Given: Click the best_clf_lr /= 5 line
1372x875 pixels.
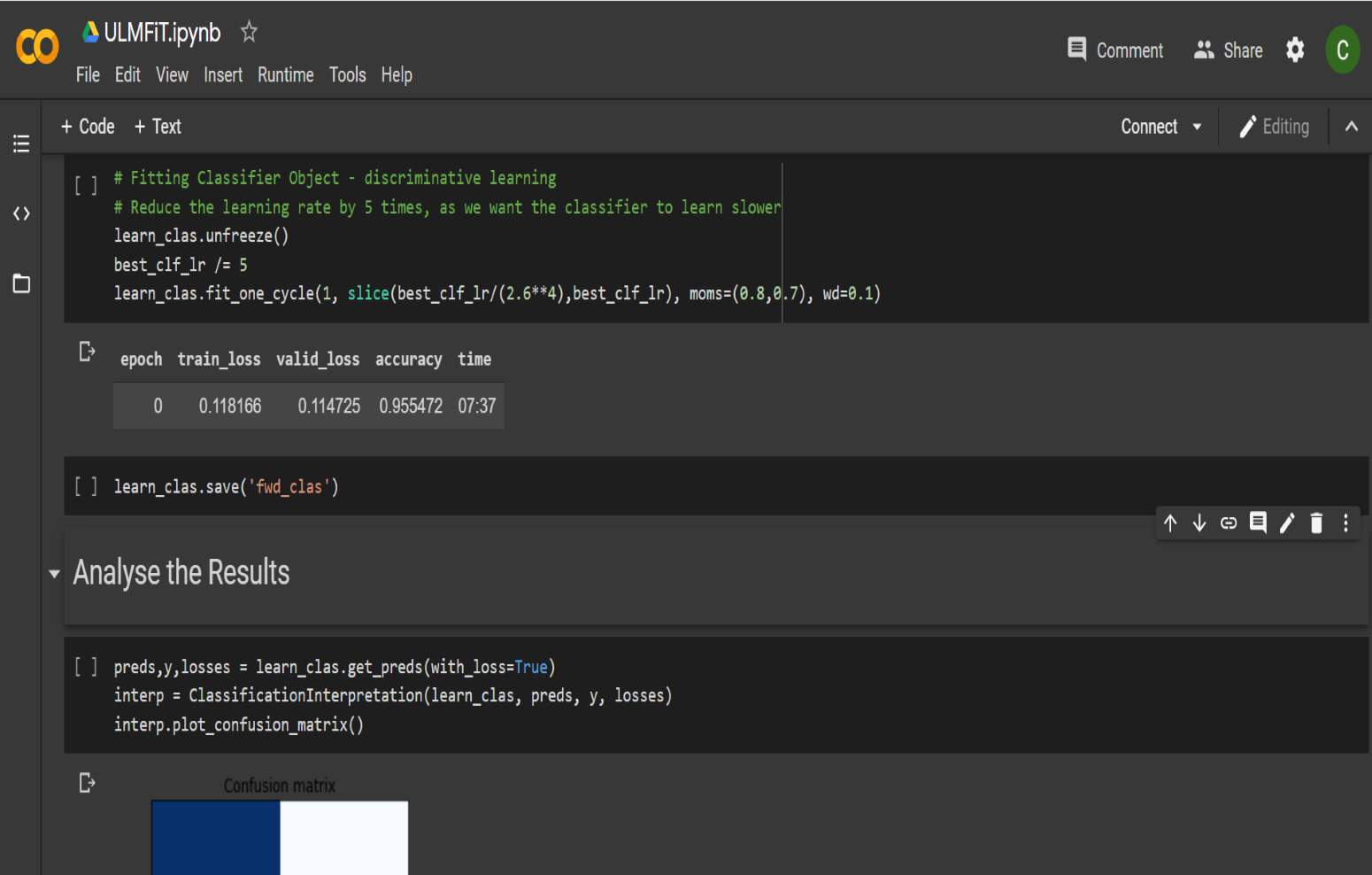Looking at the screenshot, I should [181, 265].
